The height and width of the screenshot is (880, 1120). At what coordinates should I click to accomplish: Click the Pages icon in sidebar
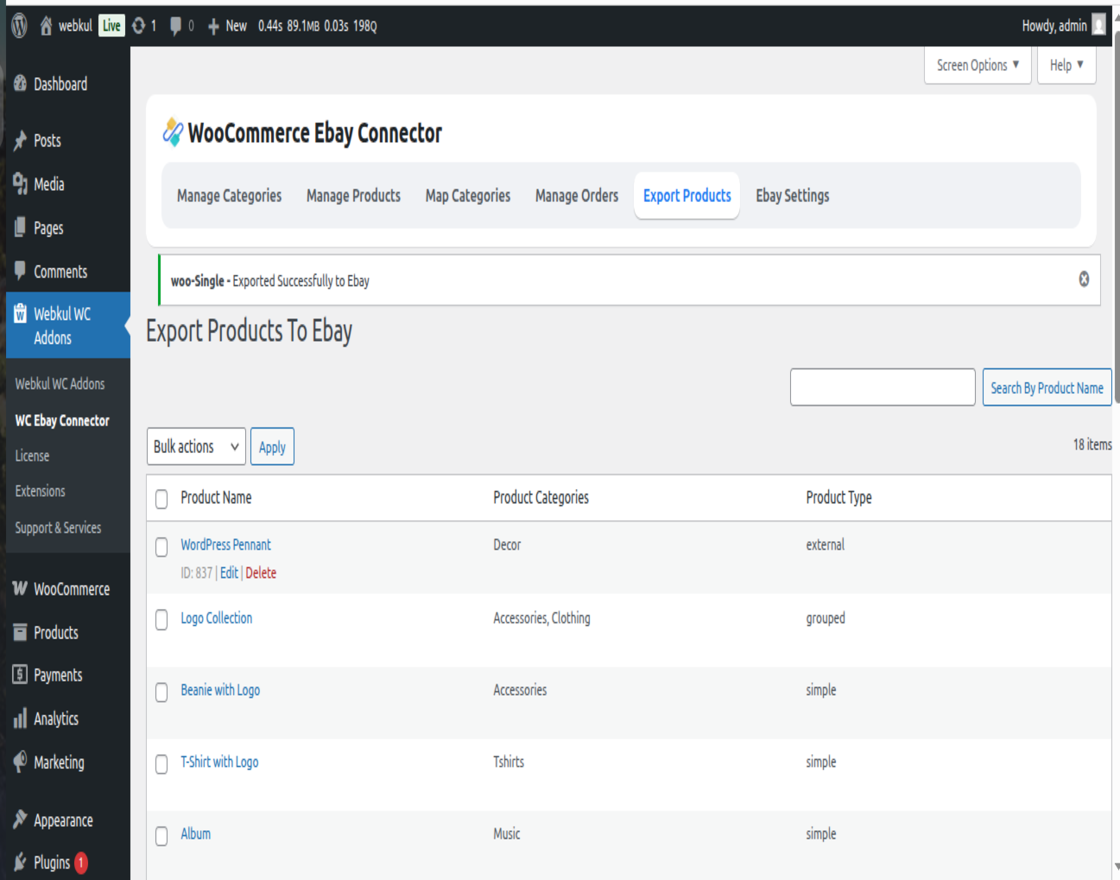click(x=20, y=227)
